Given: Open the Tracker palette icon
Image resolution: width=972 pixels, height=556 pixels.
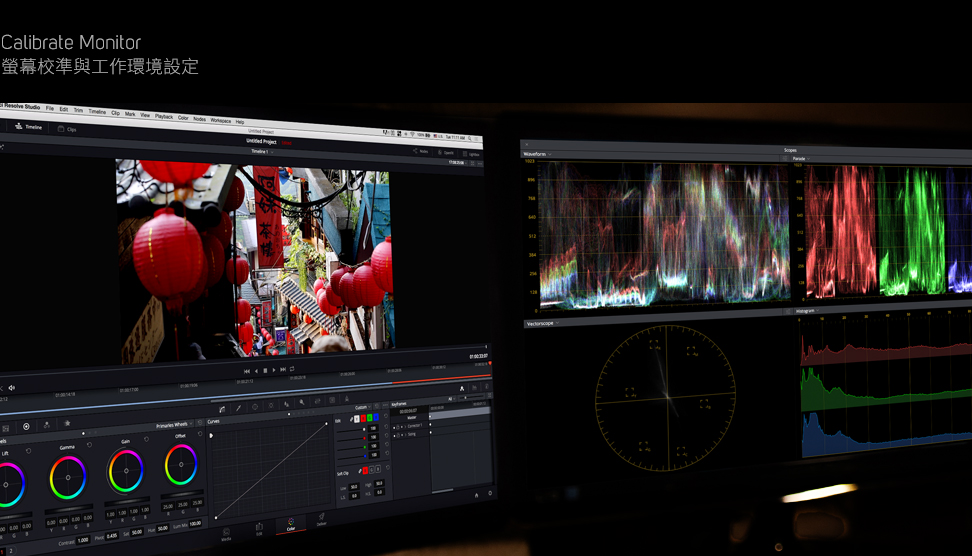Looking at the screenshot, I should (x=270, y=405).
